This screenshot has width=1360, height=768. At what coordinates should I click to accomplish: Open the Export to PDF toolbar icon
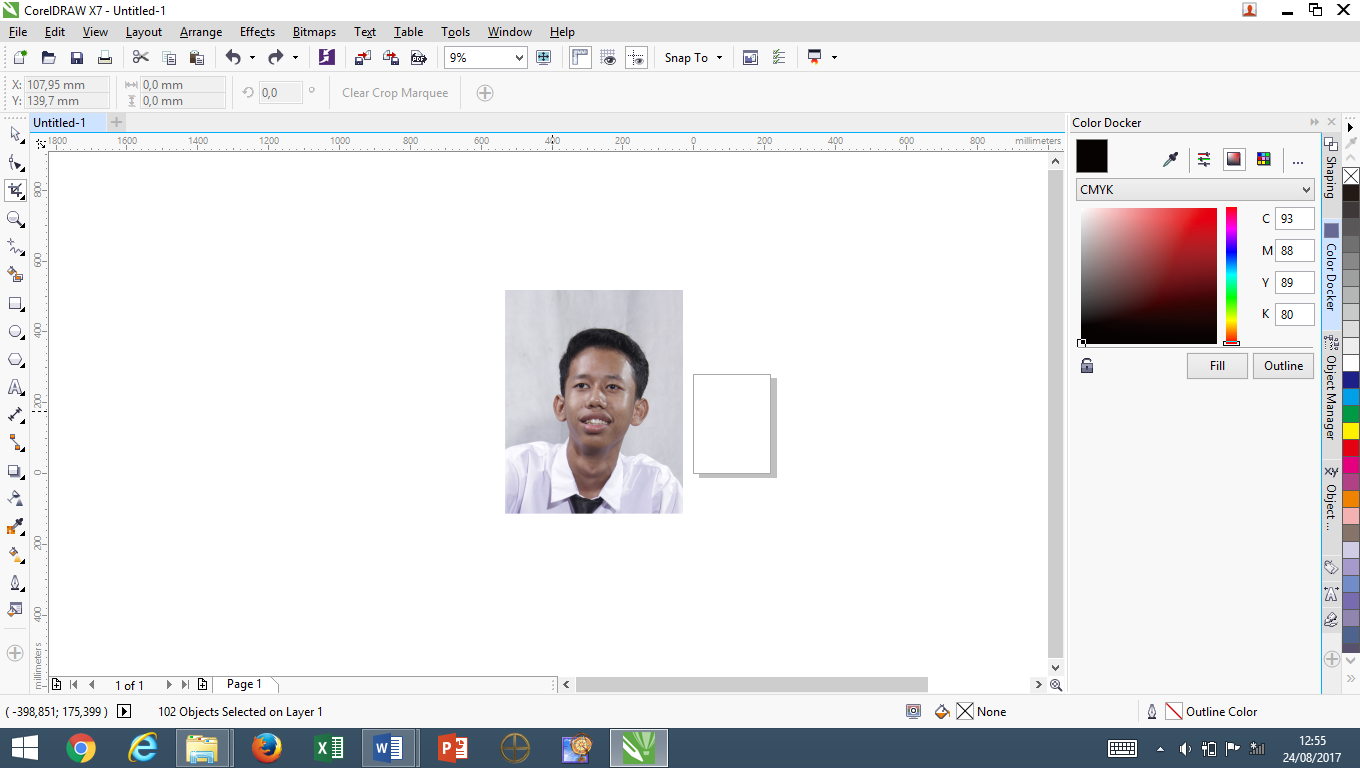418,57
